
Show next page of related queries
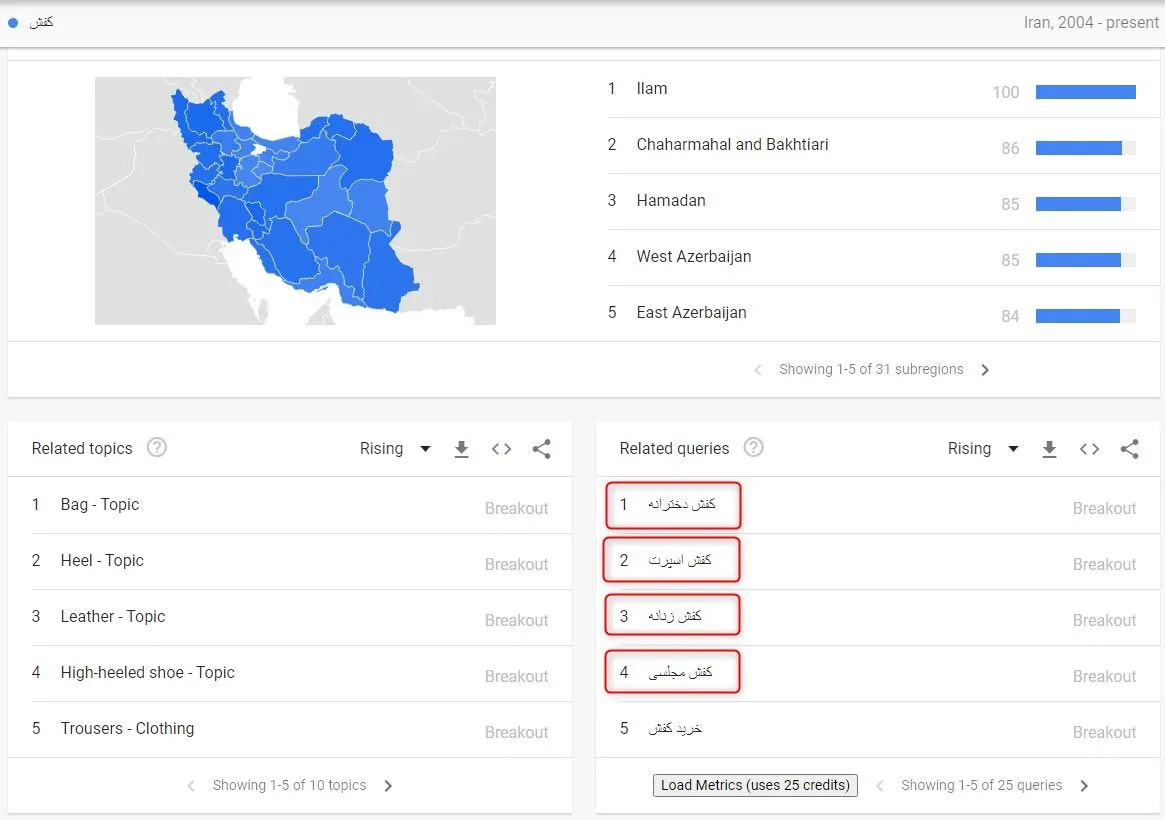1084,786
